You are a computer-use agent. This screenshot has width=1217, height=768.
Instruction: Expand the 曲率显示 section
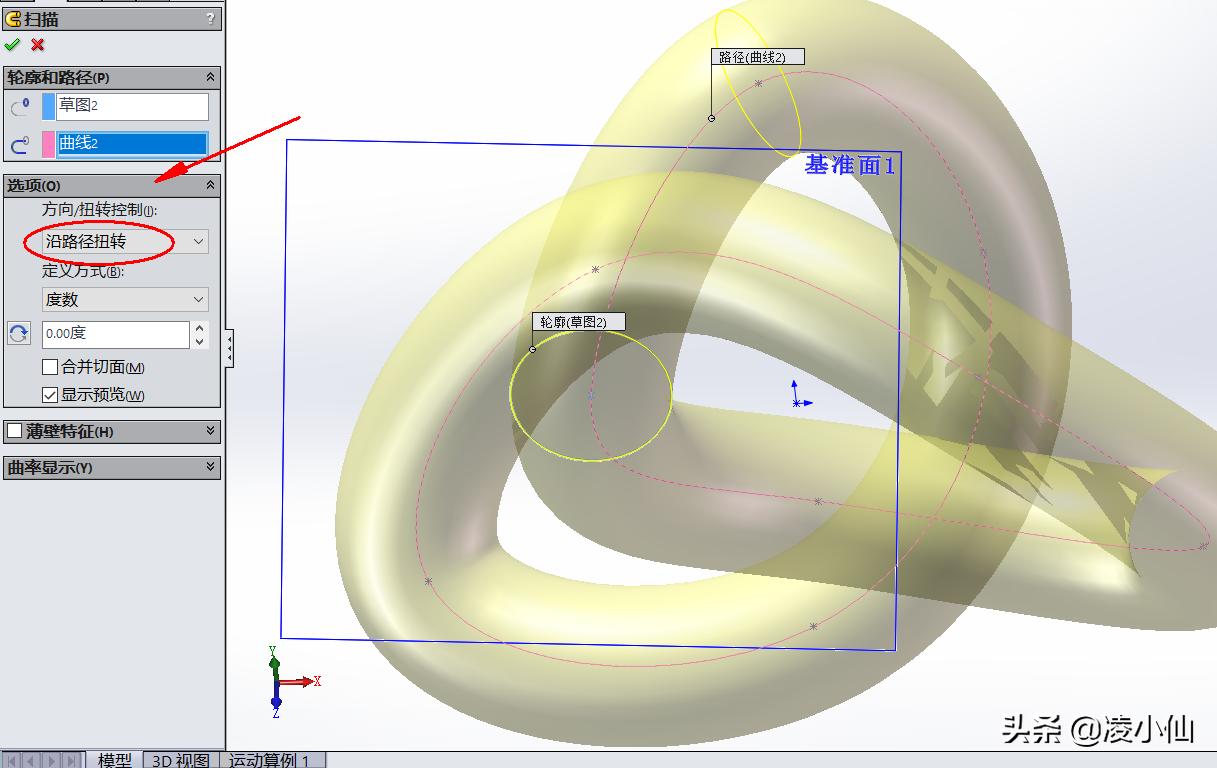coord(210,467)
